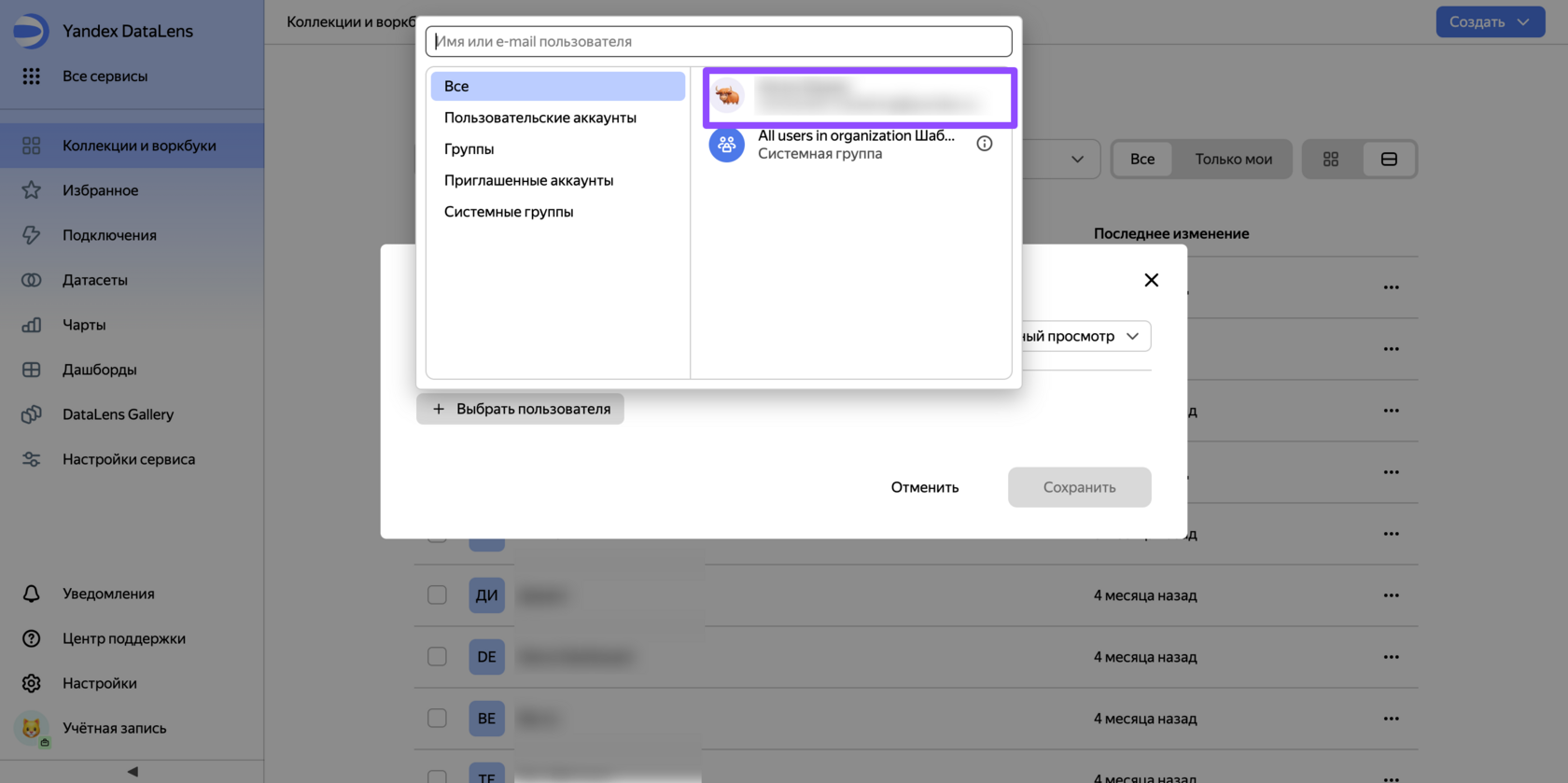This screenshot has width=1568, height=783.
Task: Open Дашборды sidebar icon
Action: tap(31, 370)
